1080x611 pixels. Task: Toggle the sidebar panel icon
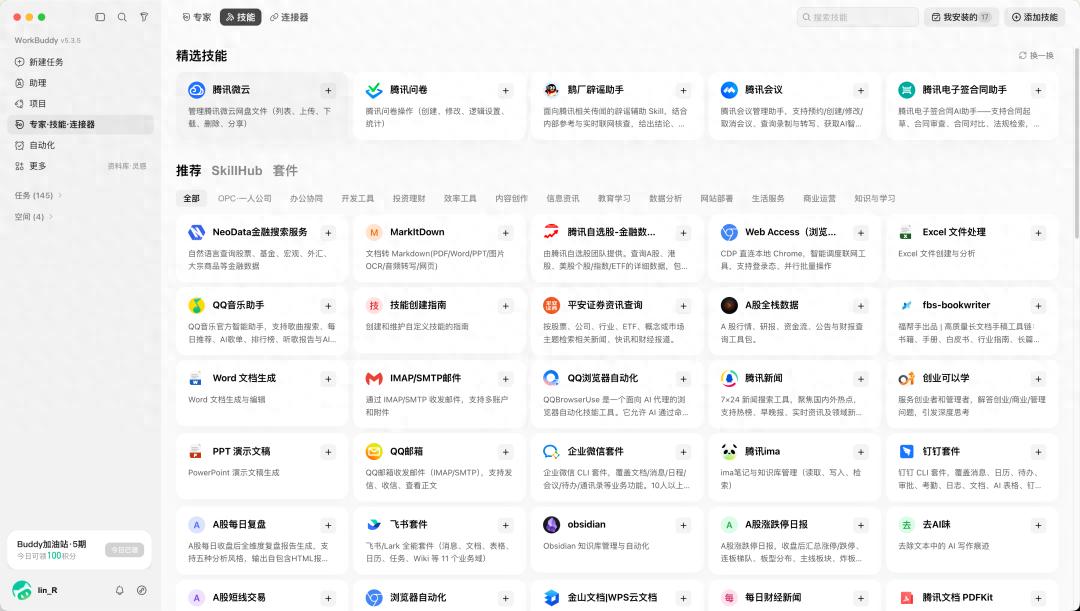(100, 17)
